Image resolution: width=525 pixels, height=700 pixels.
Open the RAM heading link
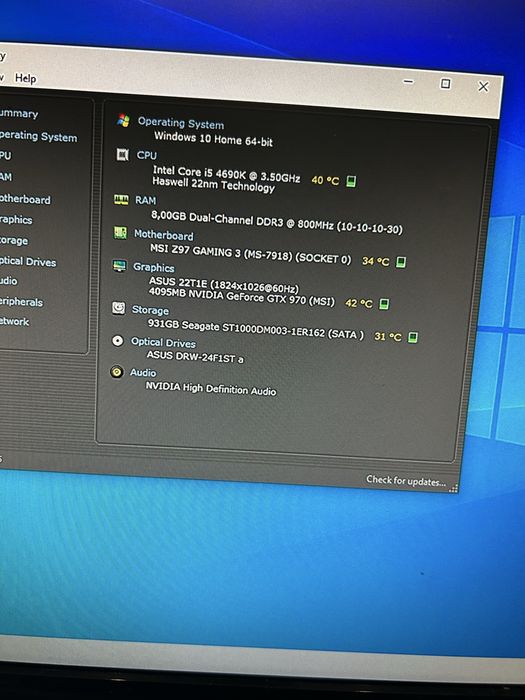(x=146, y=200)
